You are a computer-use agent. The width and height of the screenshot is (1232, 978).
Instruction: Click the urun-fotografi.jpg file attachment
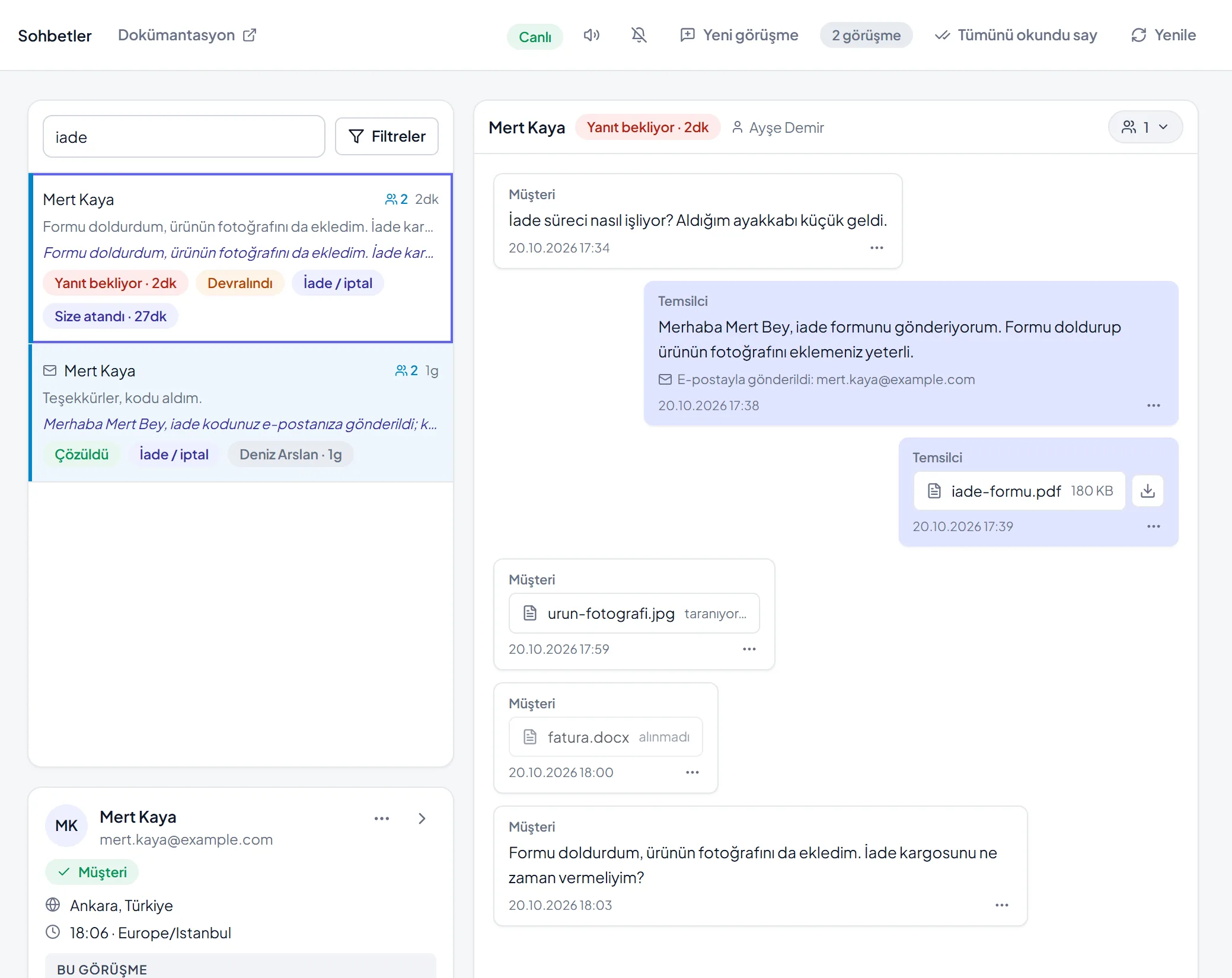pyautogui.click(x=634, y=613)
